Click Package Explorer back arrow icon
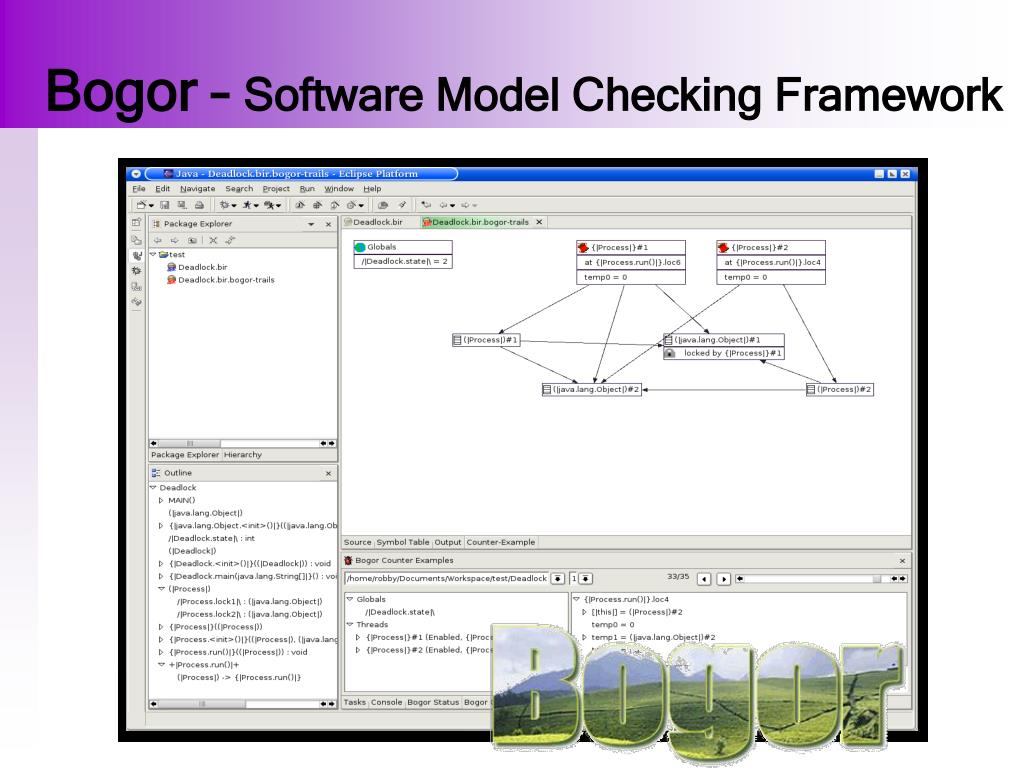This screenshot has height=768, width=1024. (x=157, y=240)
